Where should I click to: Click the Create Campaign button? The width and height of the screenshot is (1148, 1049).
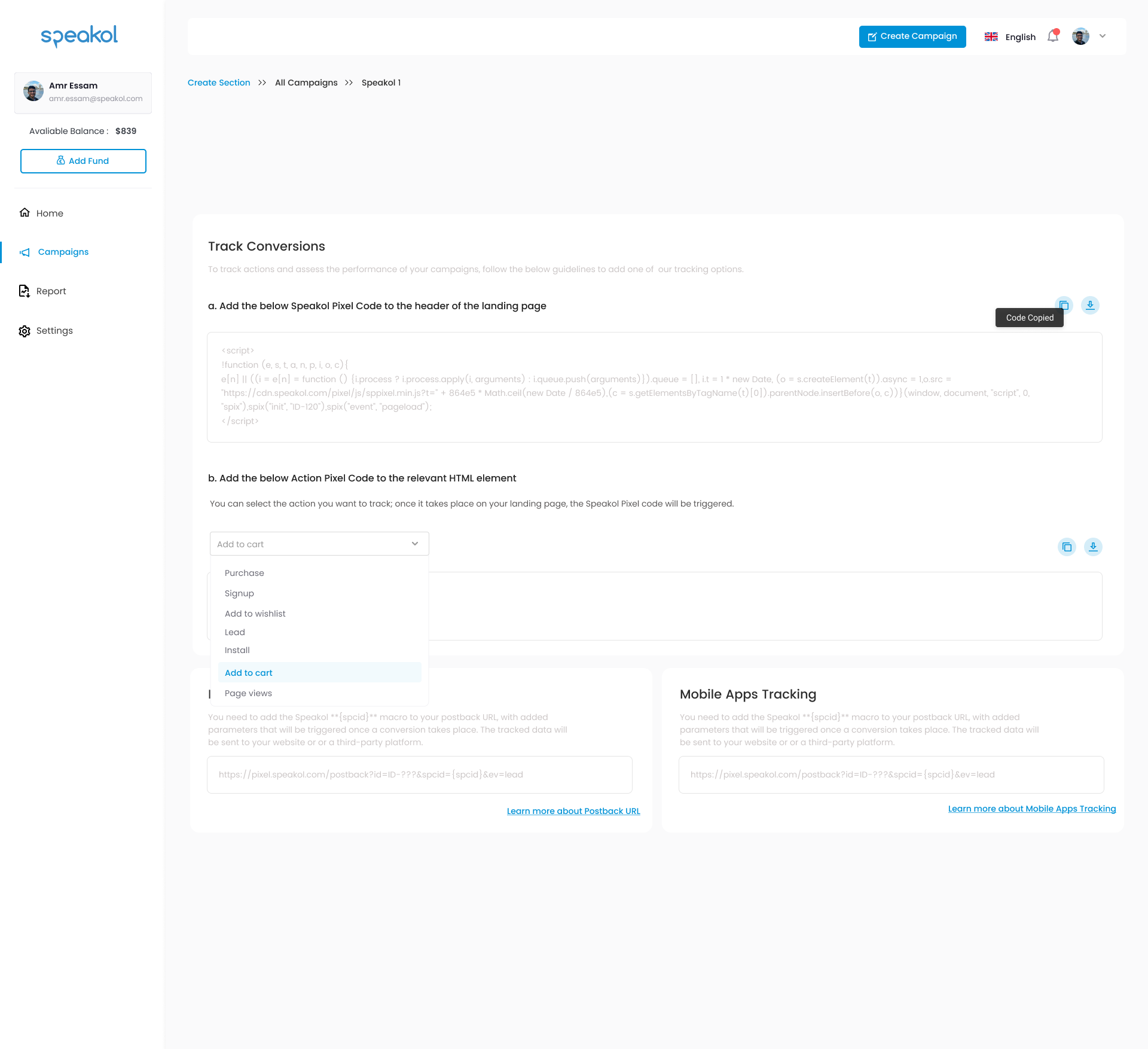coord(912,36)
